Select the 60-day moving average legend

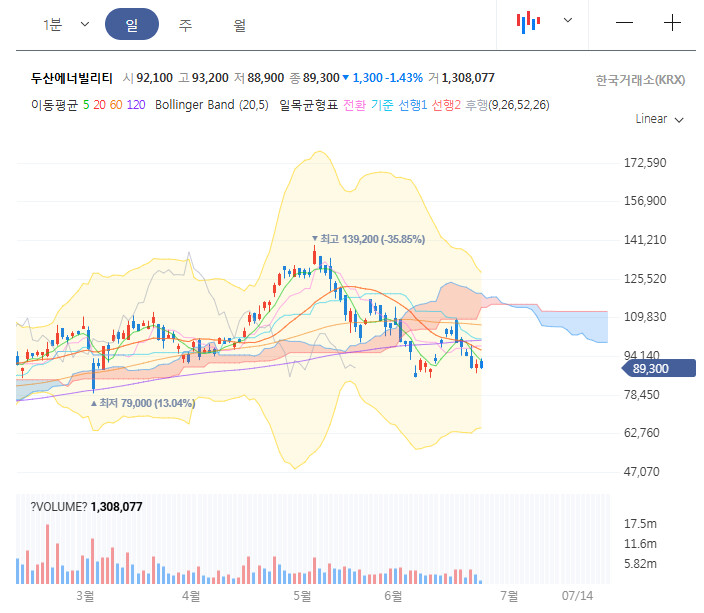tap(116, 105)
